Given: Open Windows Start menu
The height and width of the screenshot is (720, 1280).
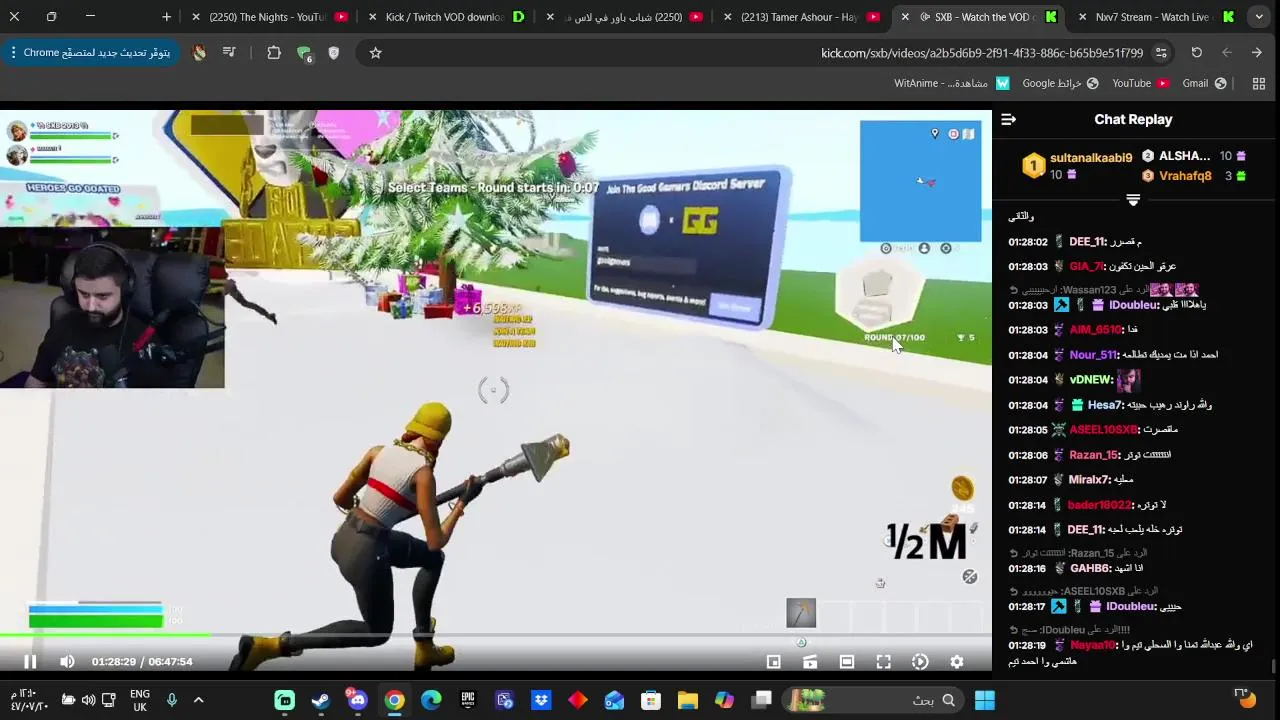Looking at the screenshot, I should pos(985,700).
